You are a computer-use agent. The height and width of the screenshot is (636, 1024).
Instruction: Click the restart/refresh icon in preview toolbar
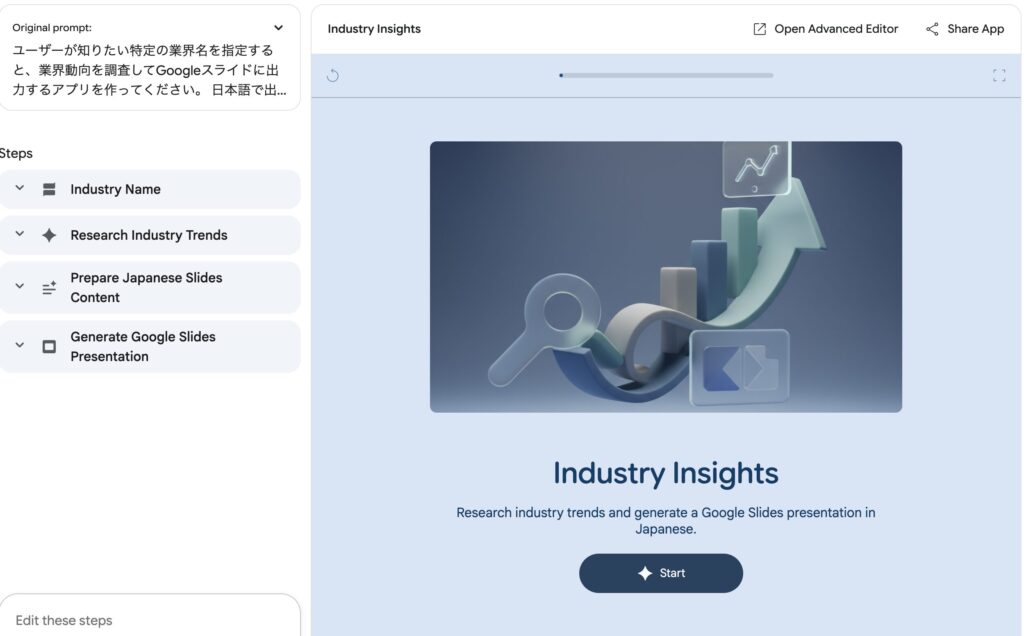pyautogui.click(x=333, y=75)
